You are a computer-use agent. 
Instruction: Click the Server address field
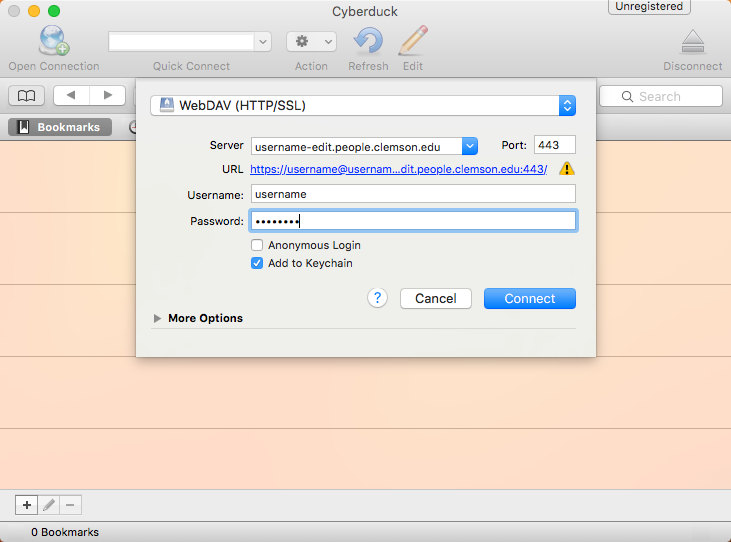click(357, 146)
